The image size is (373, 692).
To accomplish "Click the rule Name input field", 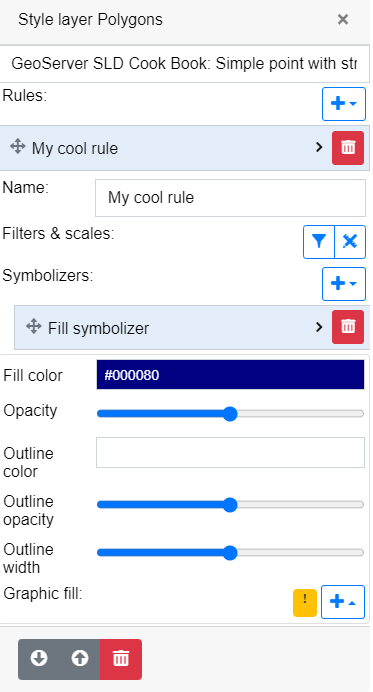I will click(230, 198).
